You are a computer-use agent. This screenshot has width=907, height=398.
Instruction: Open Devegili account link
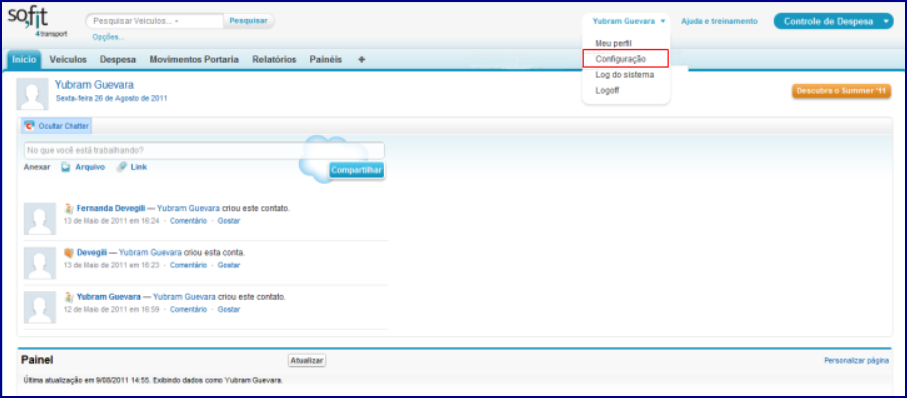coord(92,253)
